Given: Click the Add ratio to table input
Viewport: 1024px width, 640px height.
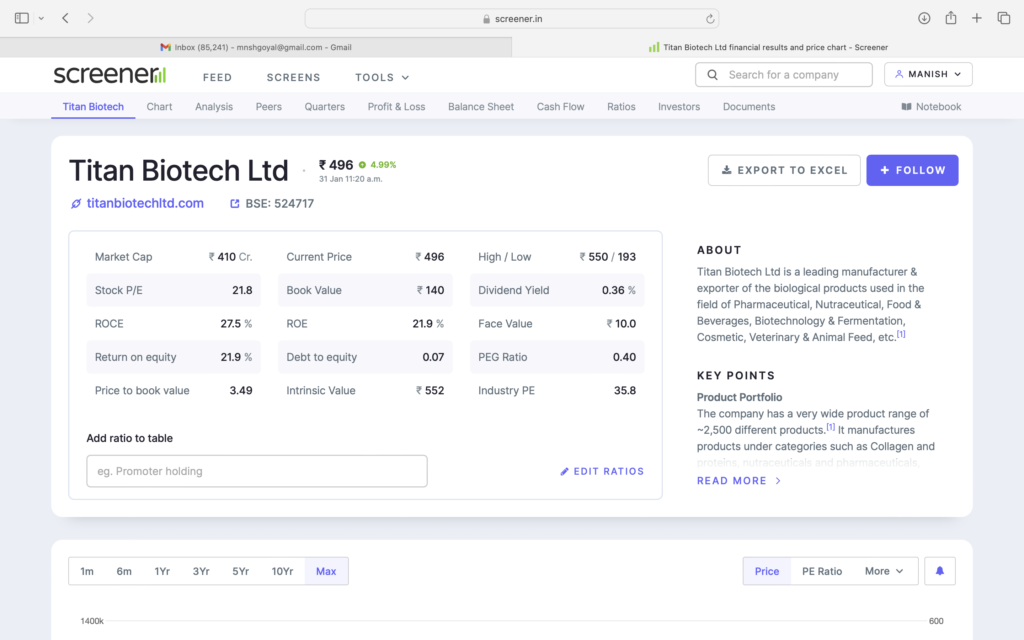Looking at the screenshot, I should coord(257,471).
